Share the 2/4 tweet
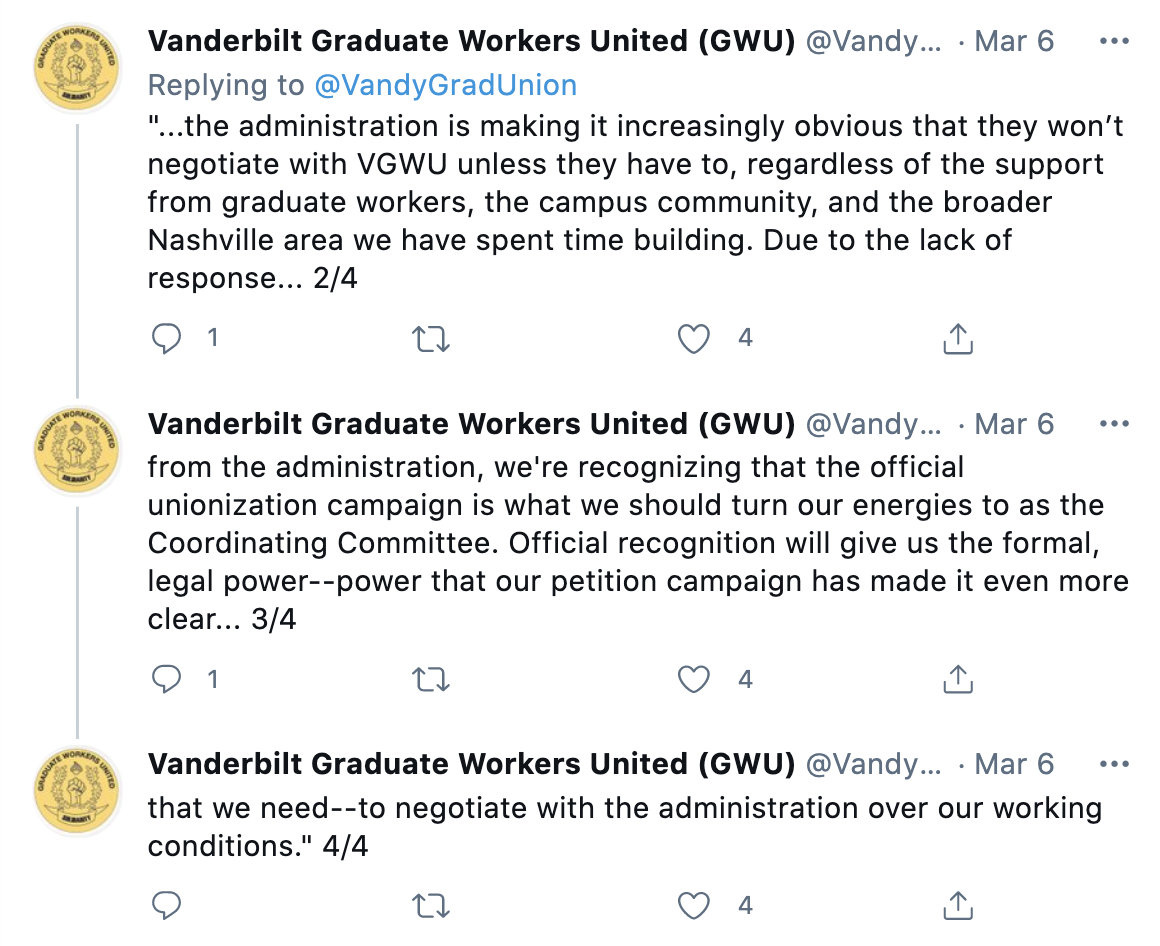This screenshot has height=946, width=1160. coord(957,339)
